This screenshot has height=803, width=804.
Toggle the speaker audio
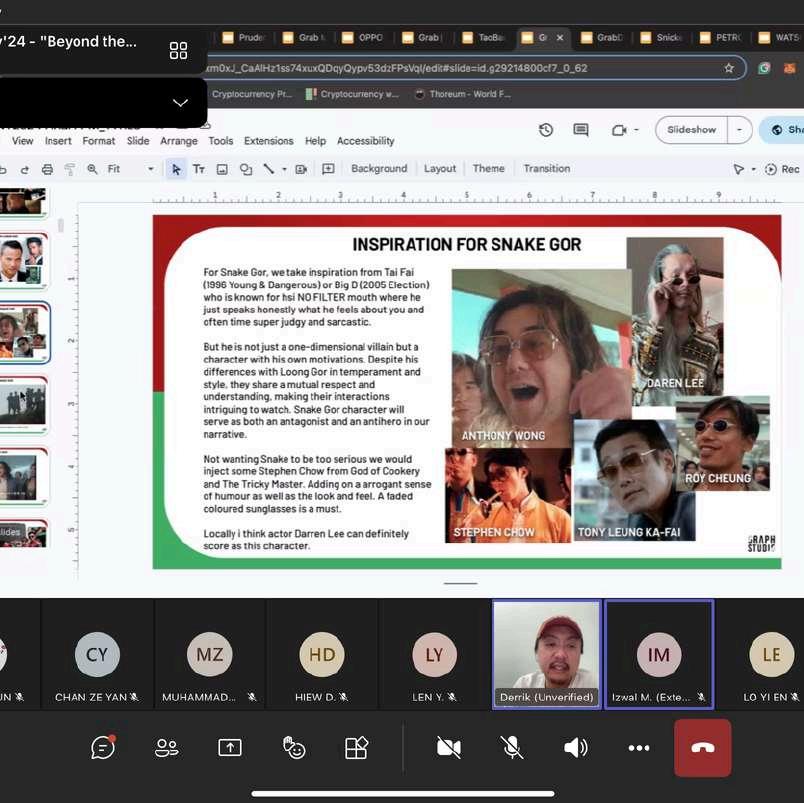click(576, 748)
